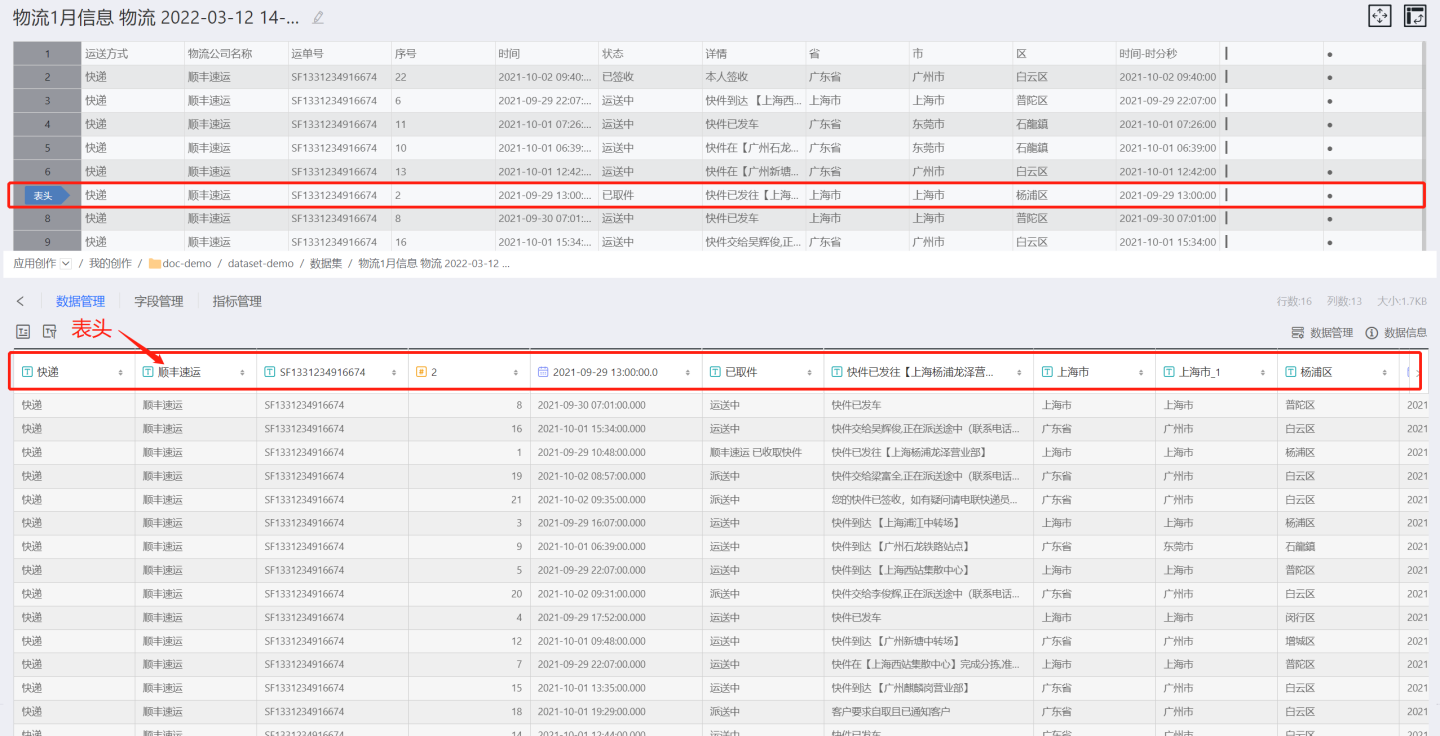Switch to the 字段管理 tab
The image size is (1440, 736).
pyautogui.click(x=158, y=301)
